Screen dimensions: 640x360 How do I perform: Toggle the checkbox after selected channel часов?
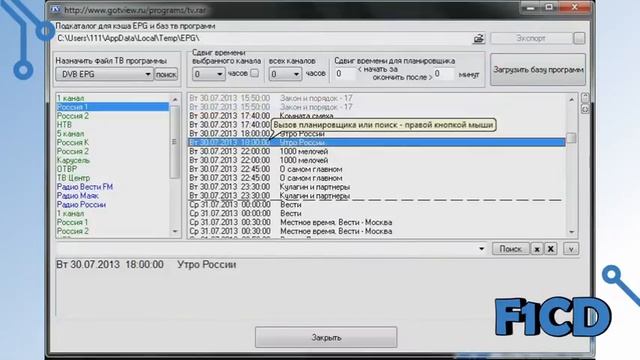click(x=254, y=73)
